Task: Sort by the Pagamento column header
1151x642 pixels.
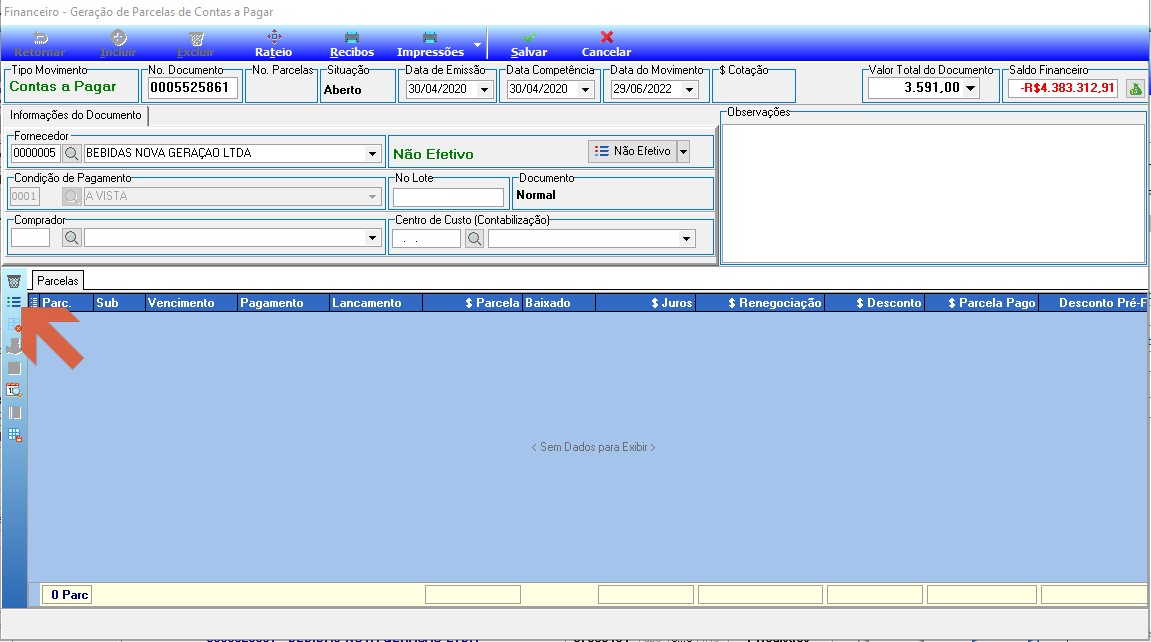Action: 283,302
